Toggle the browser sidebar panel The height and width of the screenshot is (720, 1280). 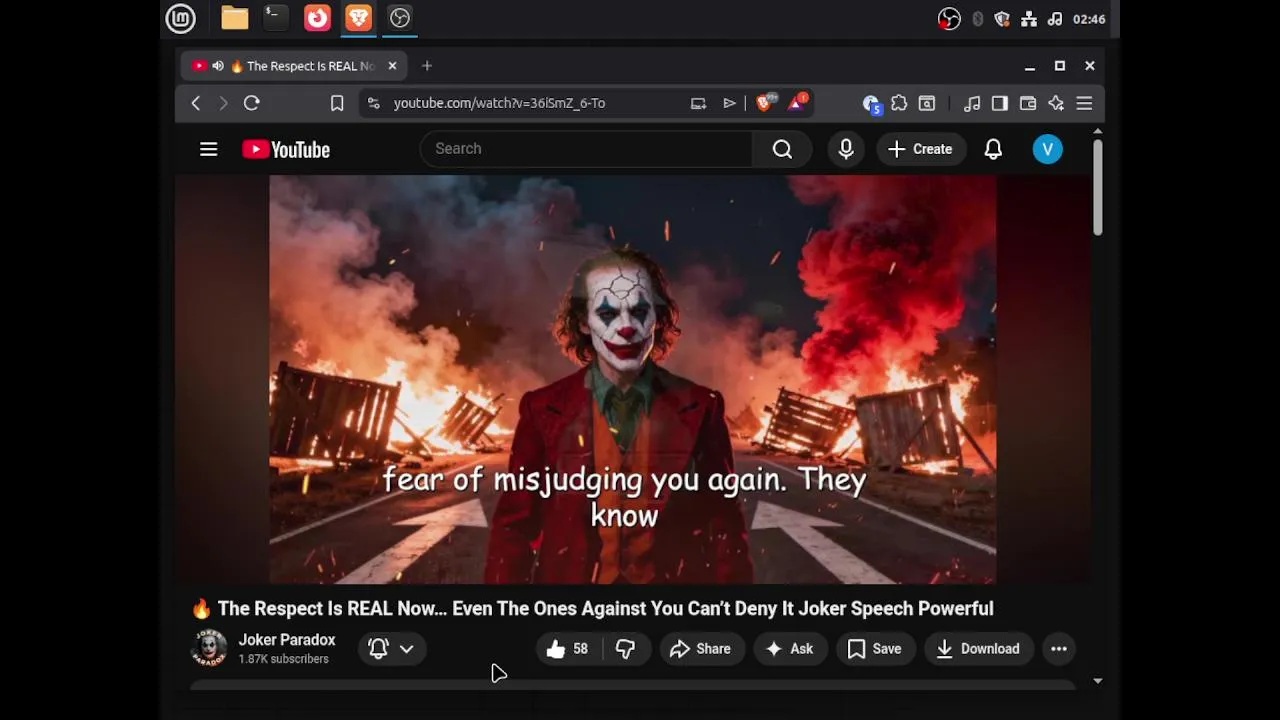click(x=999, y=103)
